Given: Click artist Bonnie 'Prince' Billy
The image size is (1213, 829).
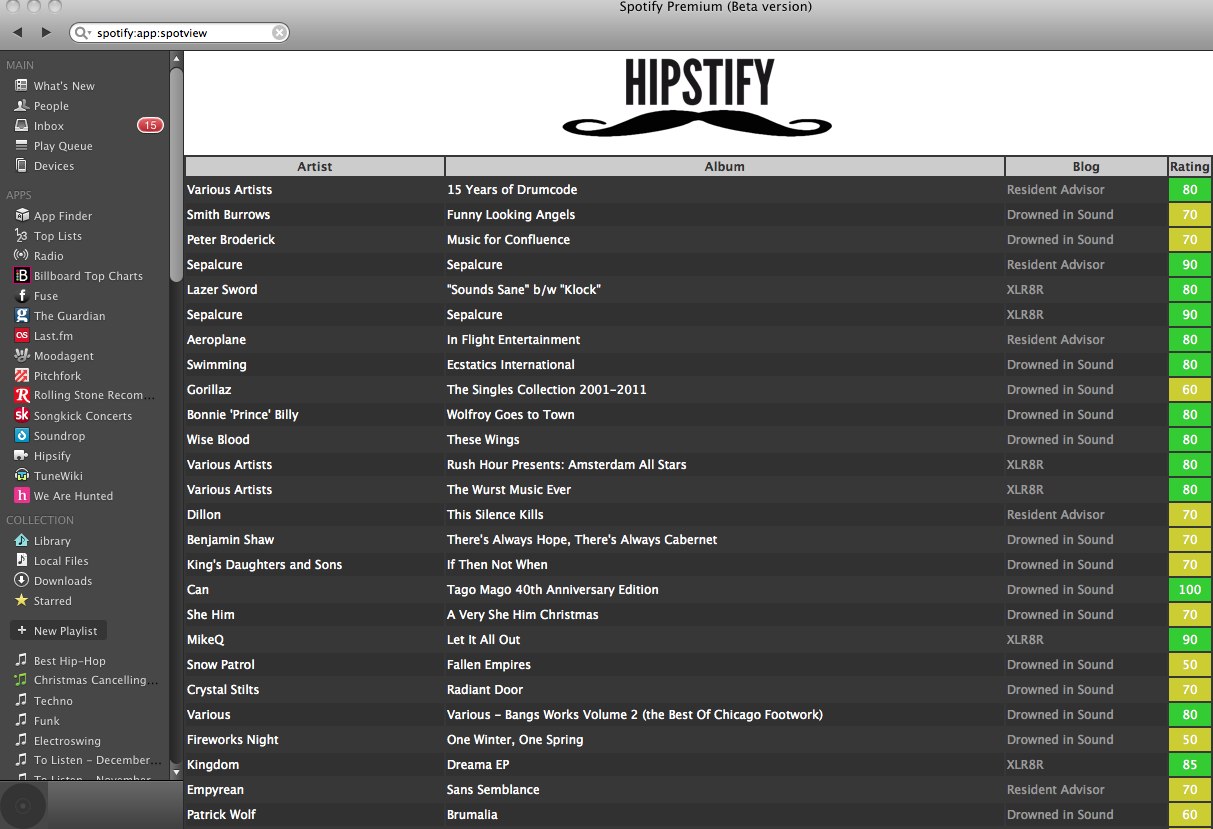Looking at the screenshot, I should coord(243,415).
